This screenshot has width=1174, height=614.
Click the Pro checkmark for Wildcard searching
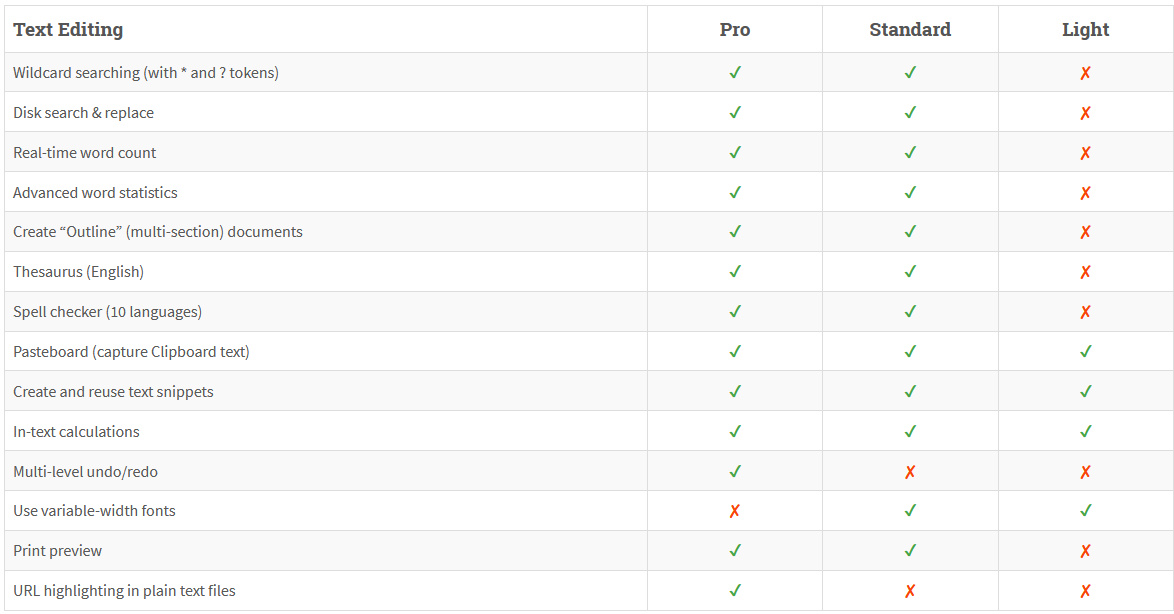pyautogui.click(x=735, y=73)
